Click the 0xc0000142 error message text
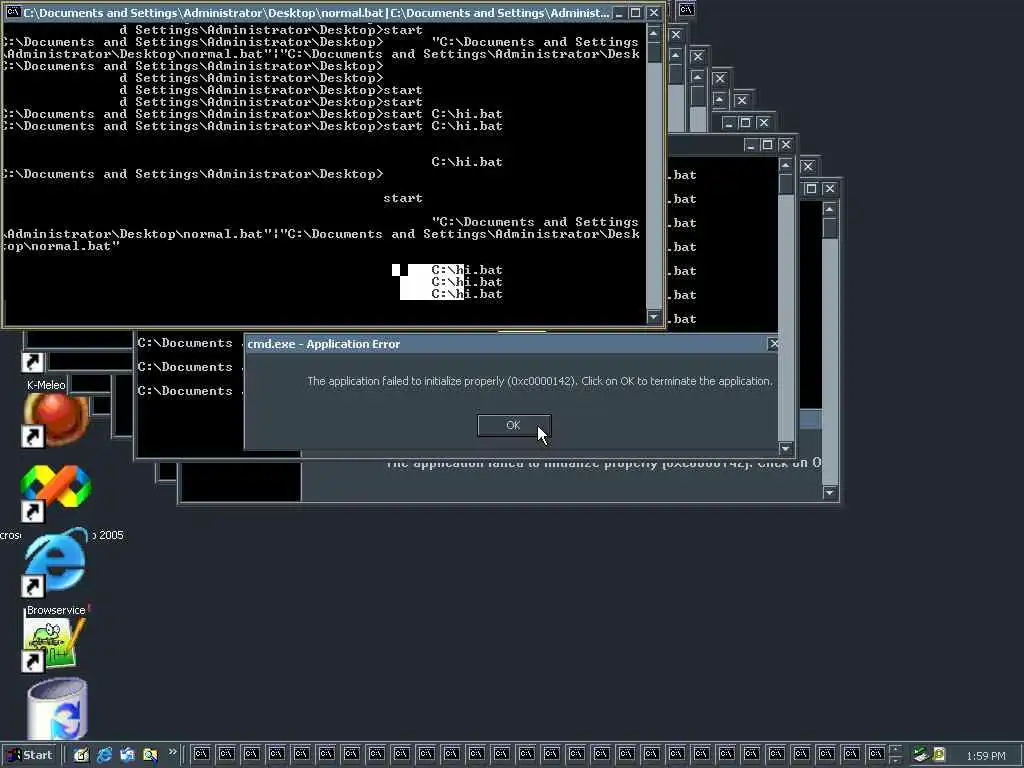1024x768 pixels. (x=539, y=381)
